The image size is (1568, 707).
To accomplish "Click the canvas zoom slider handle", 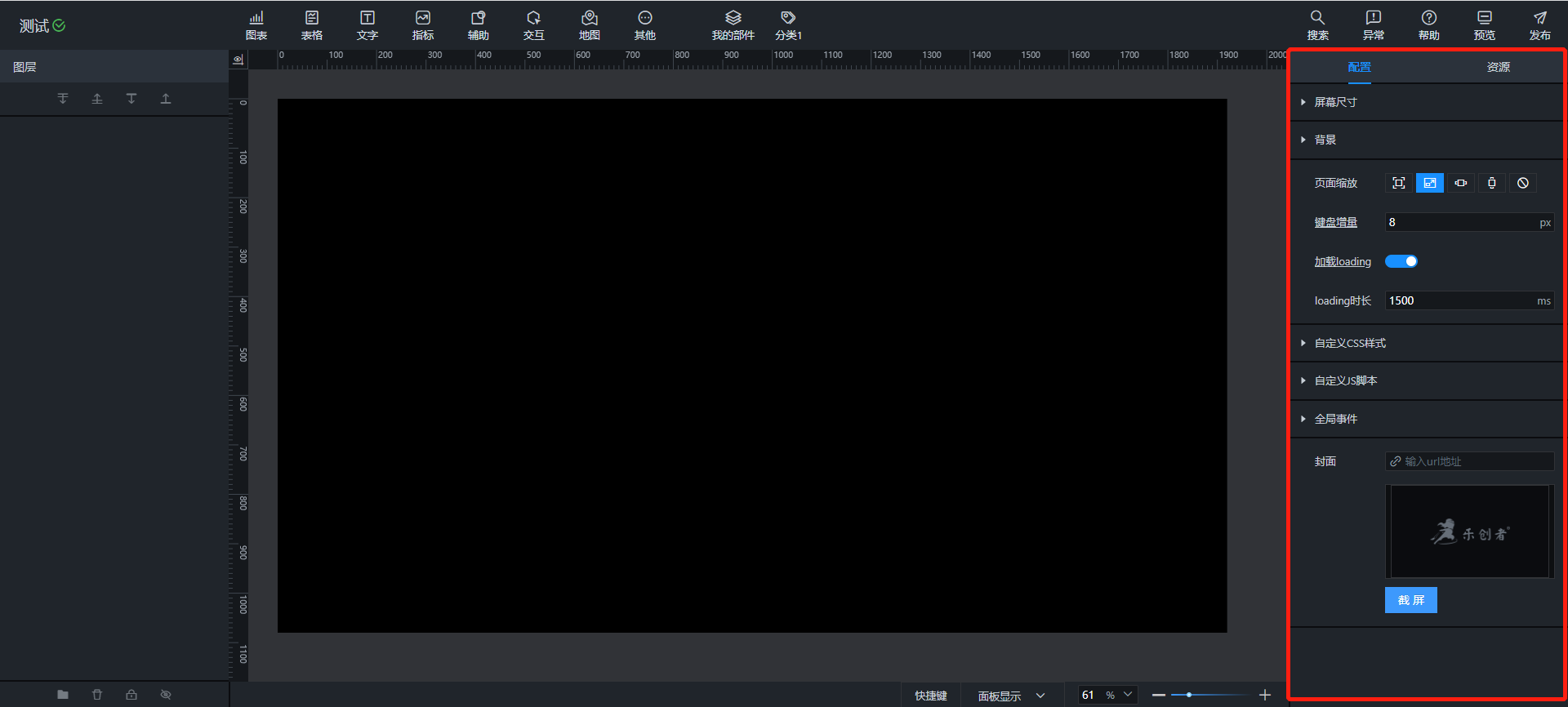I will tap(1189, 695).
